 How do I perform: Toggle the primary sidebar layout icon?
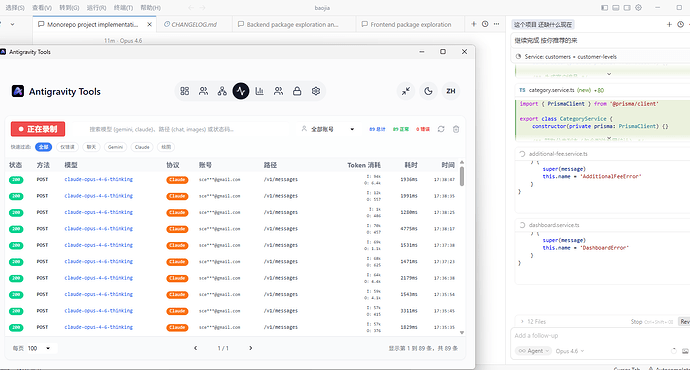(x=605, y=7)
